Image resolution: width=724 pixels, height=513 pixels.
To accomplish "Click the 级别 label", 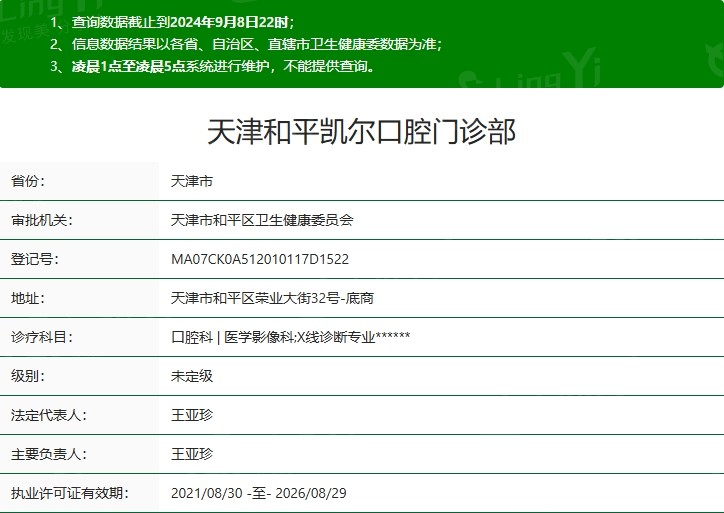I will (x=28, y=376).
